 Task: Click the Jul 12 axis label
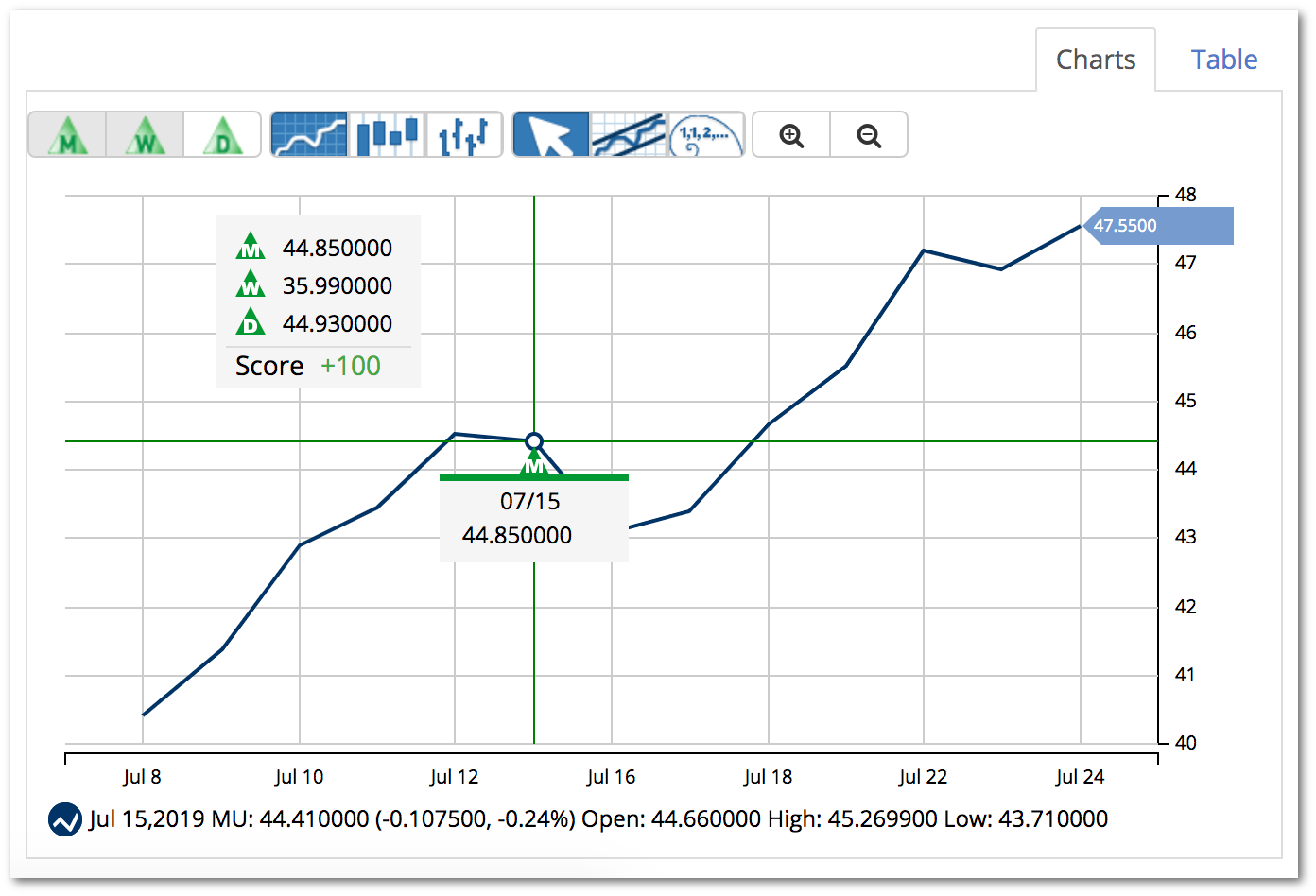[x=455, y=777]
